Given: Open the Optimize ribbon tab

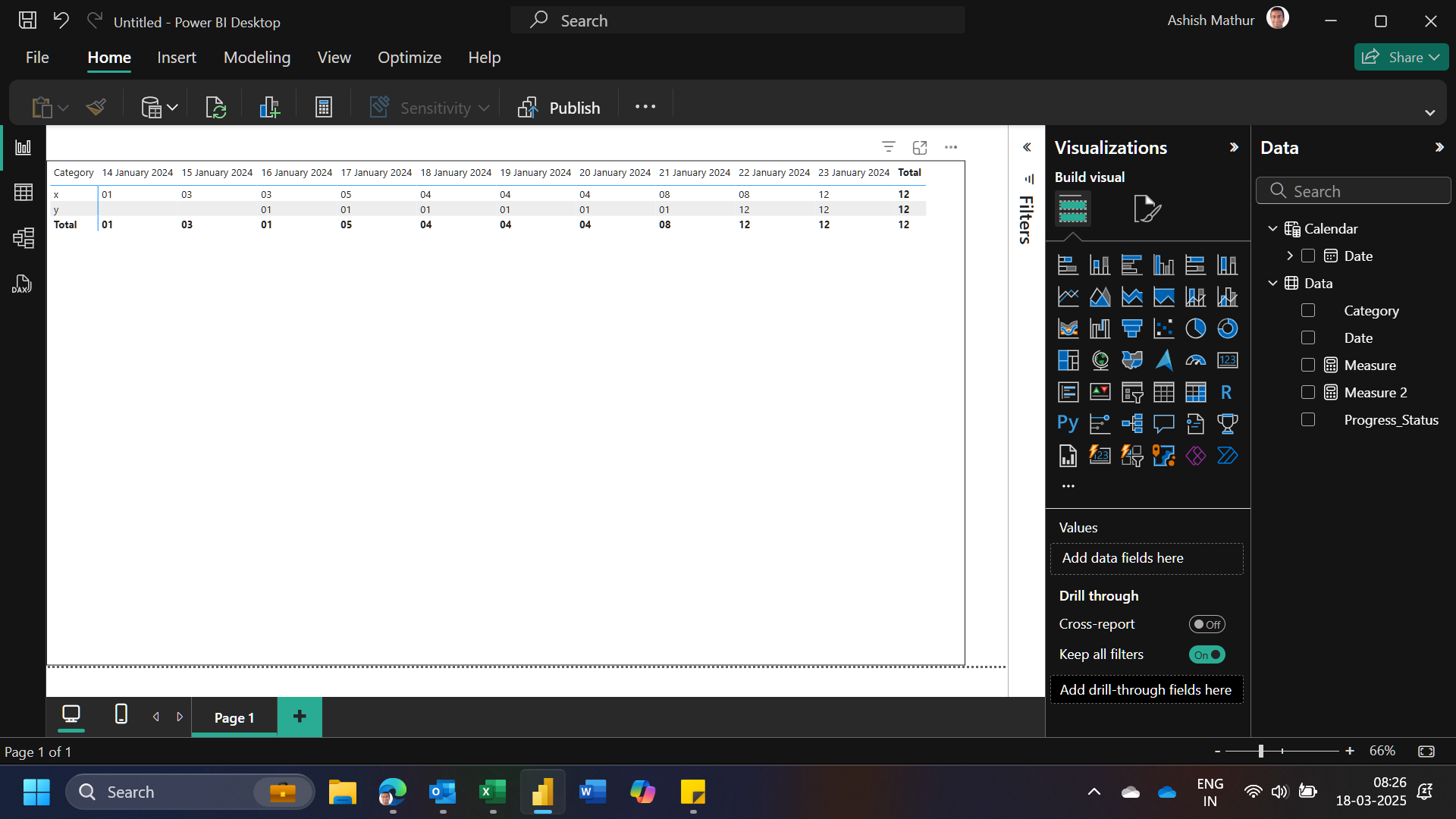Looking at the screenshot, I should click(x=409, y=57).
